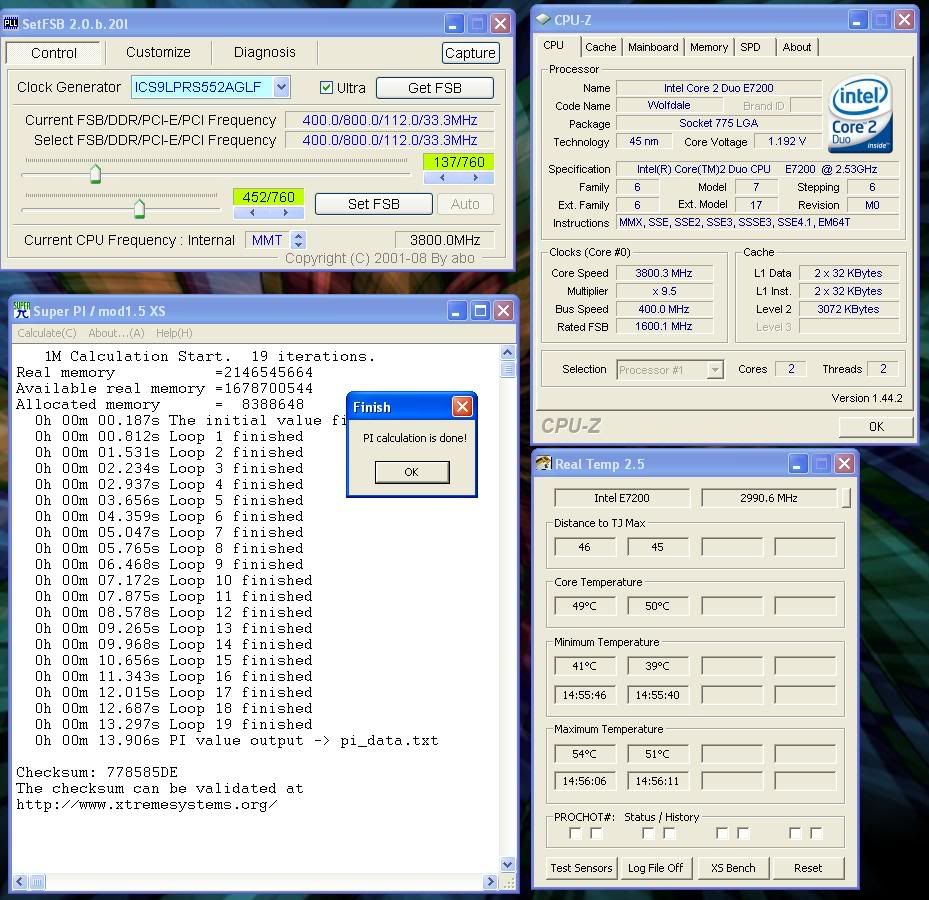The width and height of the screenshot is (929, 900).
Task: Minimize the SetFSB window
Action: (453, 24)
